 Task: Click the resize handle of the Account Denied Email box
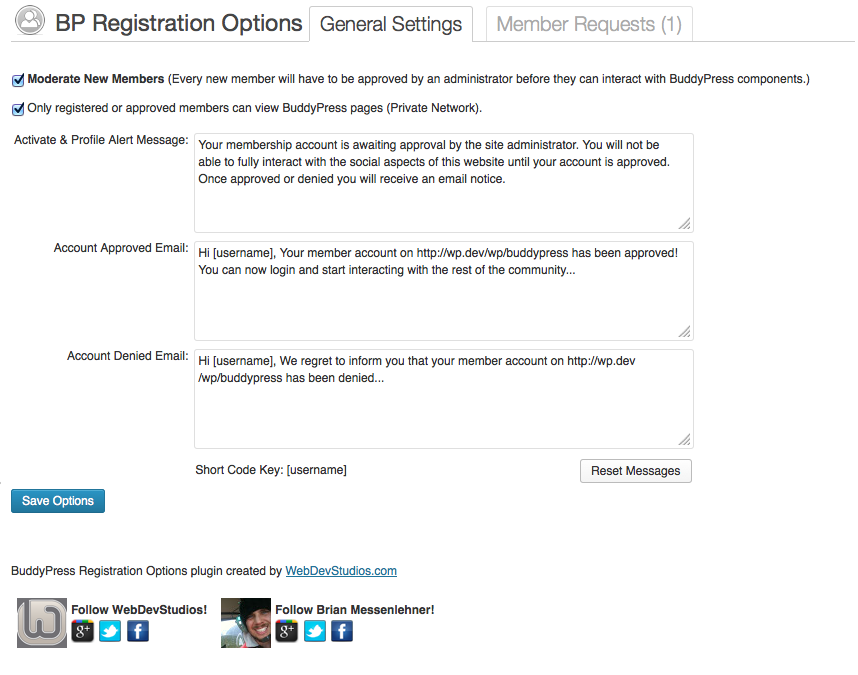click(685, 440)
